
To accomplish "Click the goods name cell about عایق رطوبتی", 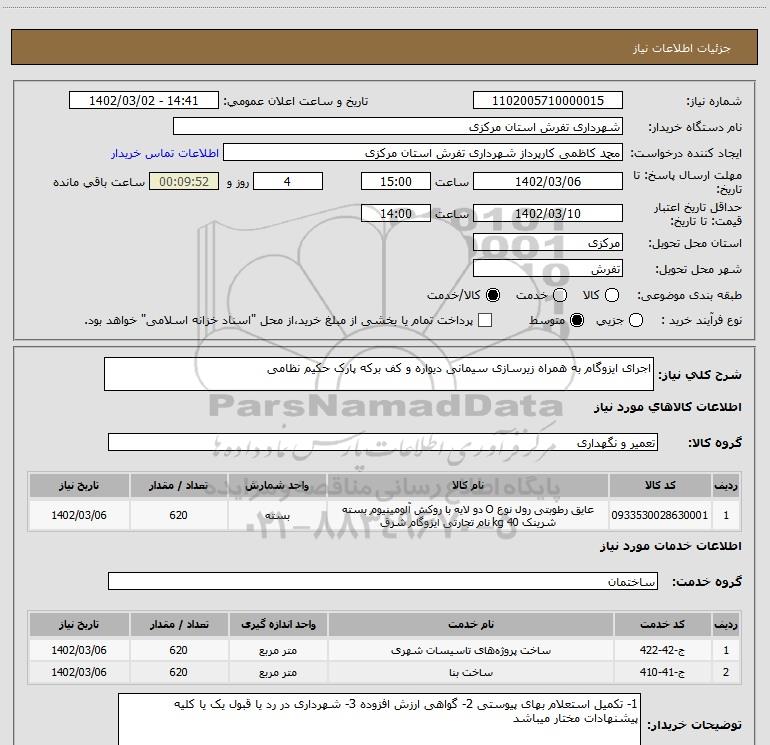I will pos(468,516).
